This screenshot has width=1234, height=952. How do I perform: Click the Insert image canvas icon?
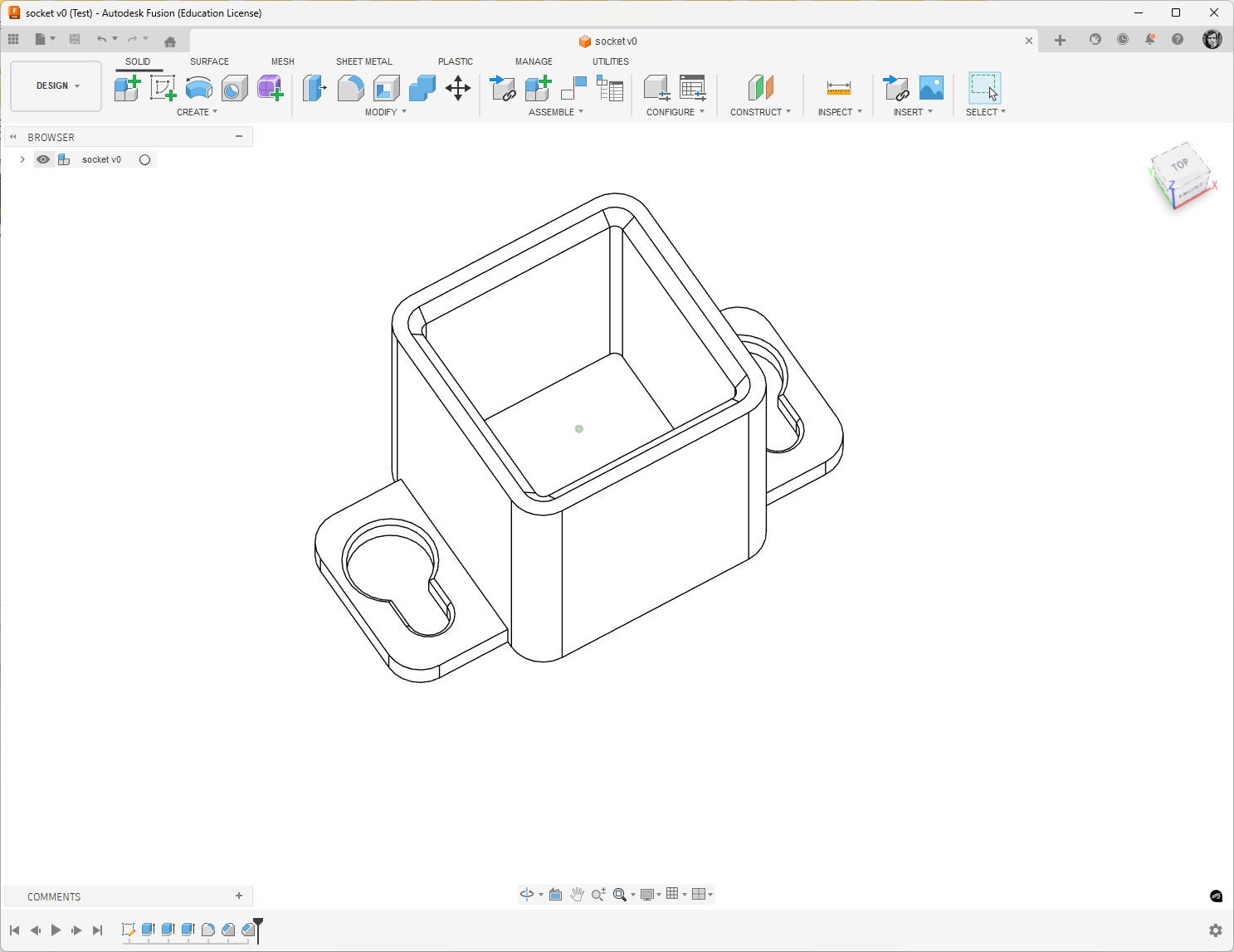[x=931, y=88]
